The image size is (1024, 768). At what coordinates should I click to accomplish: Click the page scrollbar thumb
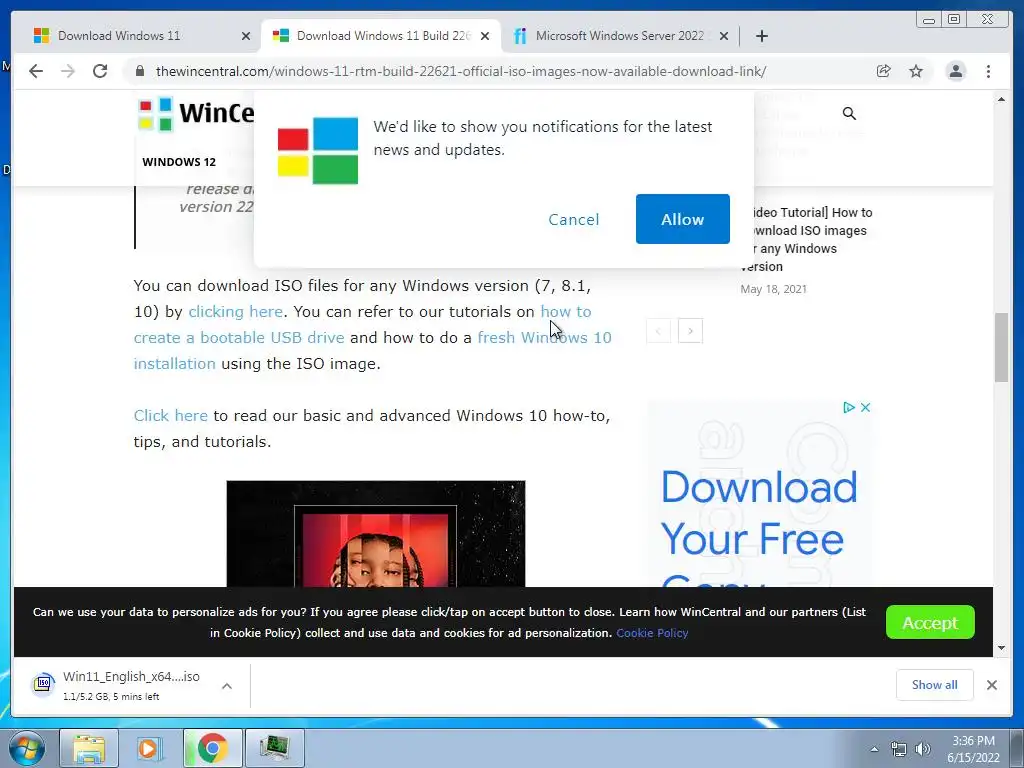(x=1001, y=347)
